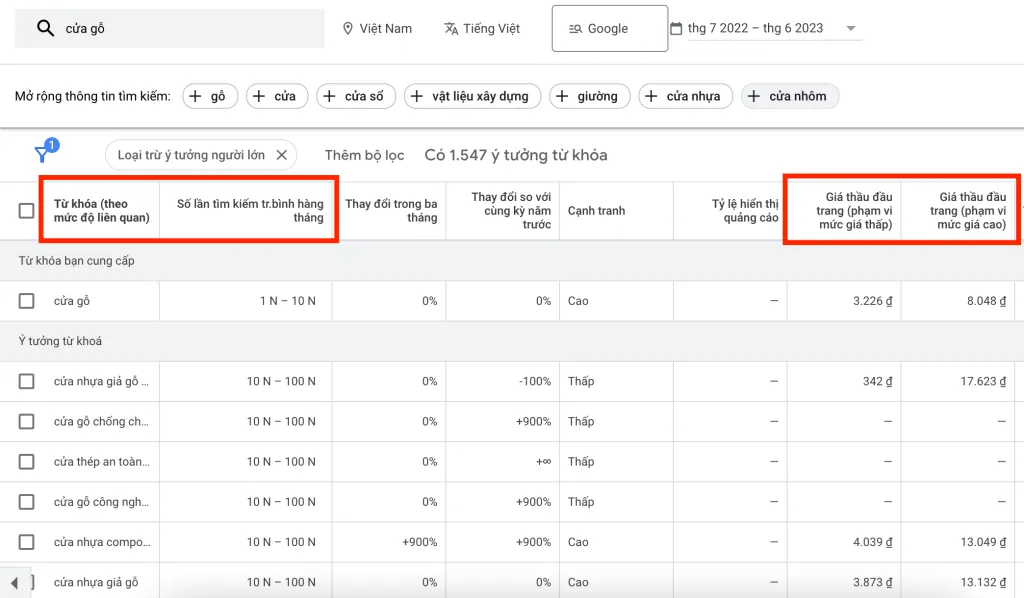Screen dimensions: 1024x598
Task: Check the 'cửa gỗ công ngh...' row
Action: pyautogui.click(x=26, y=502)
